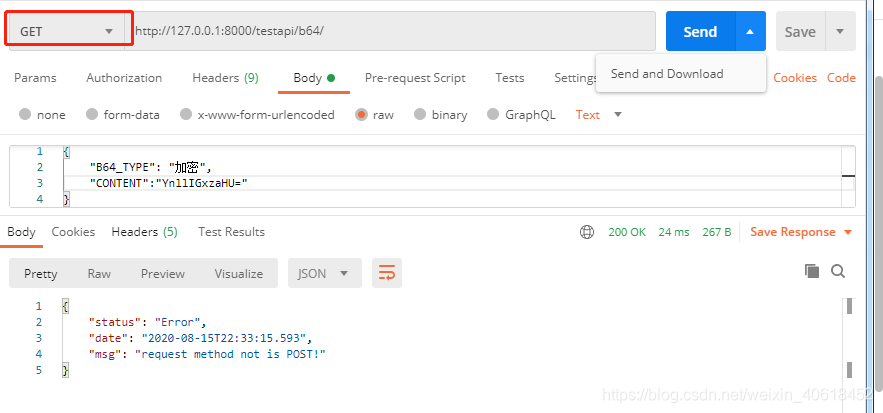
Task: Click the "date" response line
Action: [x=200, y=338]
